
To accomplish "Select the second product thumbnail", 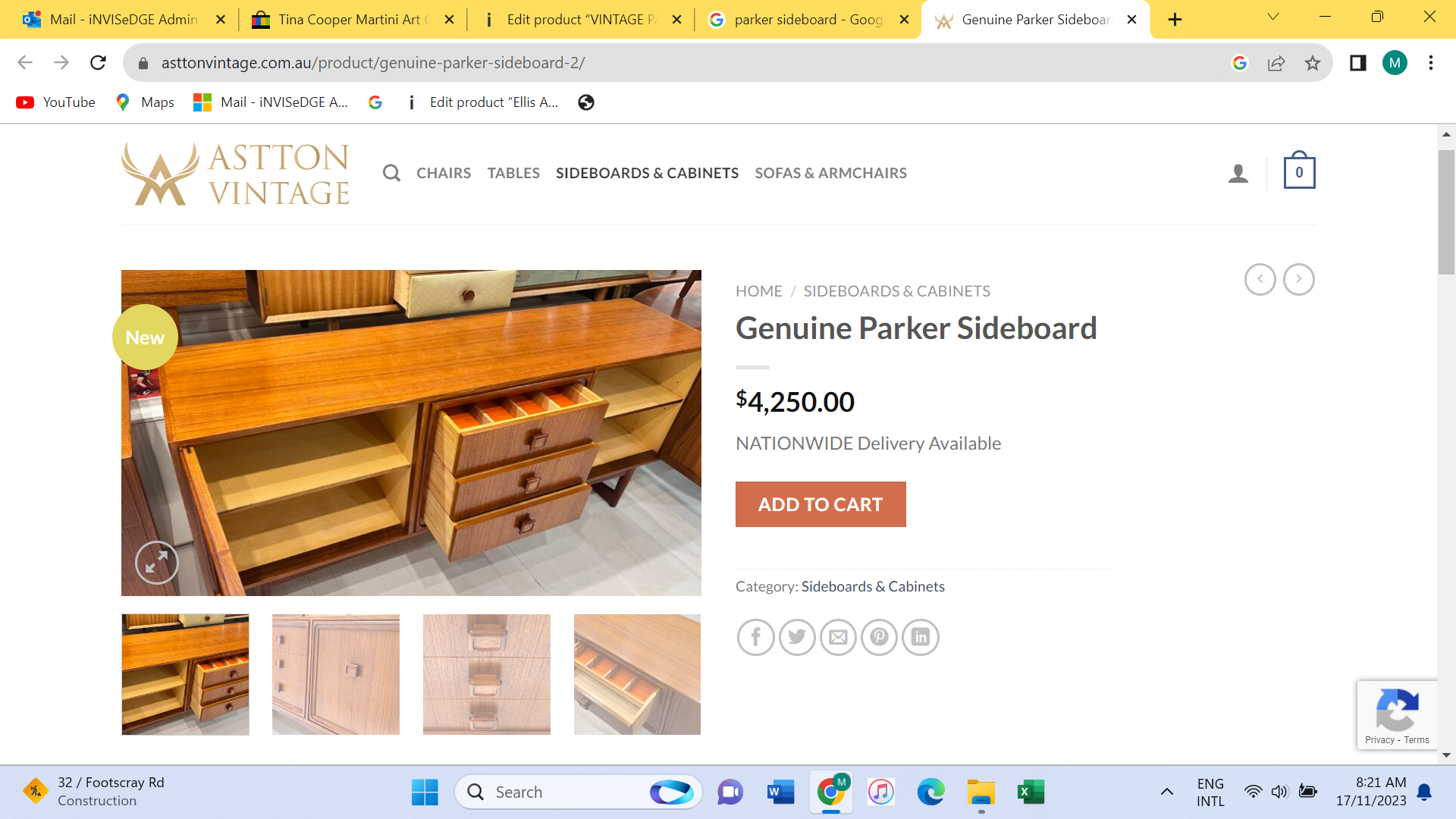I will coord(335,674).
